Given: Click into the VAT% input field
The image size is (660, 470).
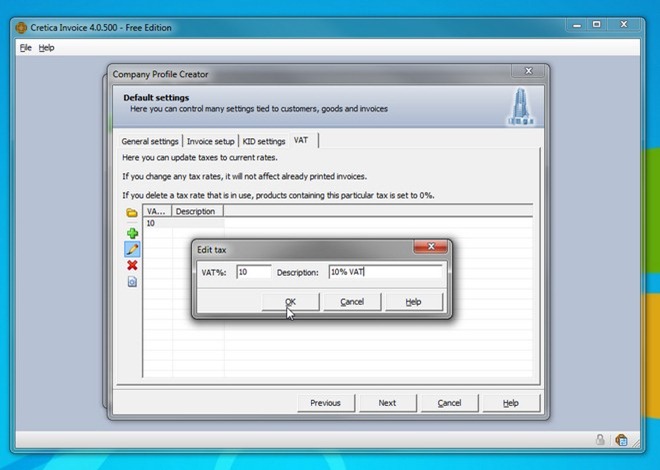Looking at the screenshot, I should coord(254,272).
